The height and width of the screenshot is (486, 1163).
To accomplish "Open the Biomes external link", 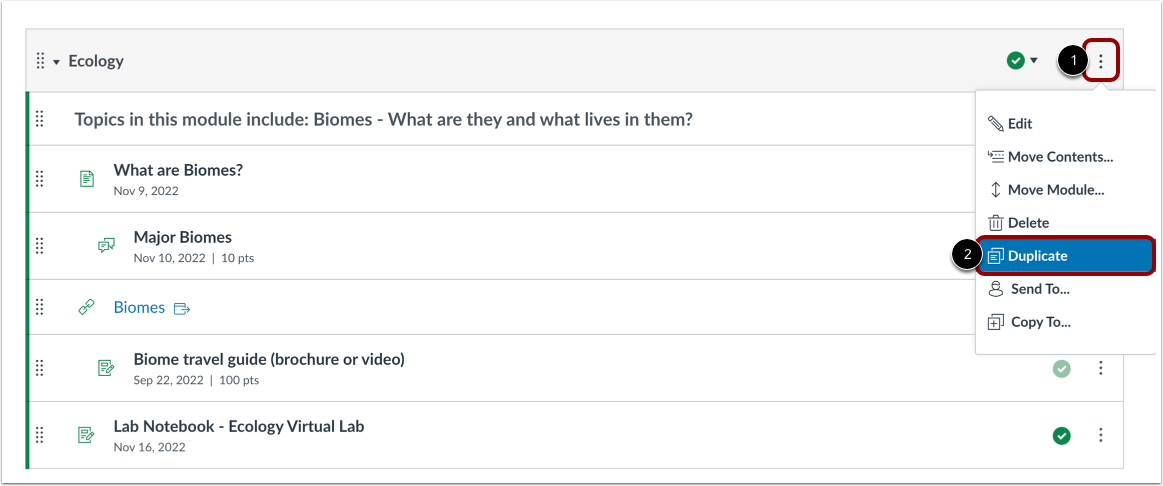I will 139,308.
